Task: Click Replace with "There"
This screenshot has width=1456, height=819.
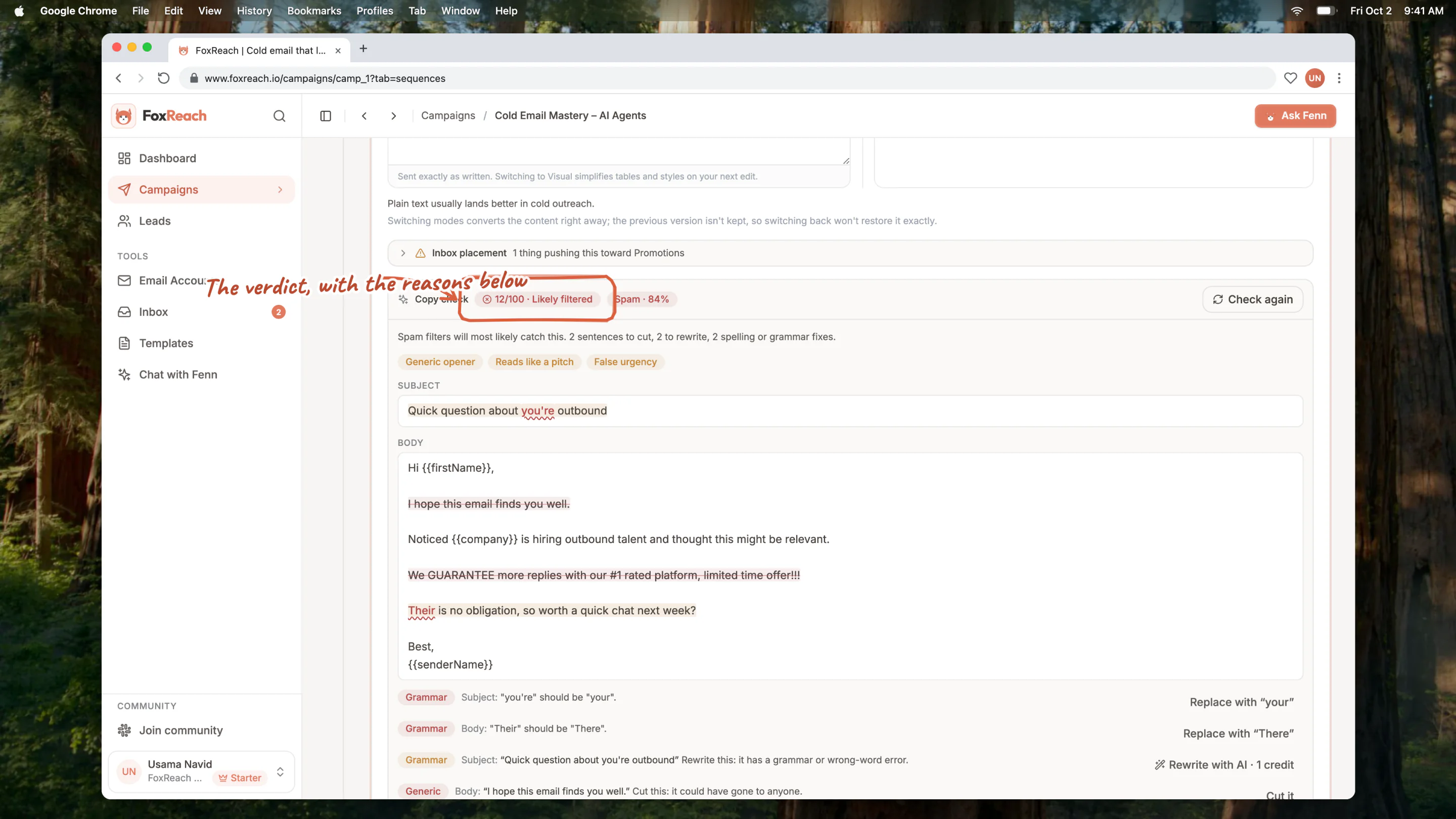Action: point(1239,734)
